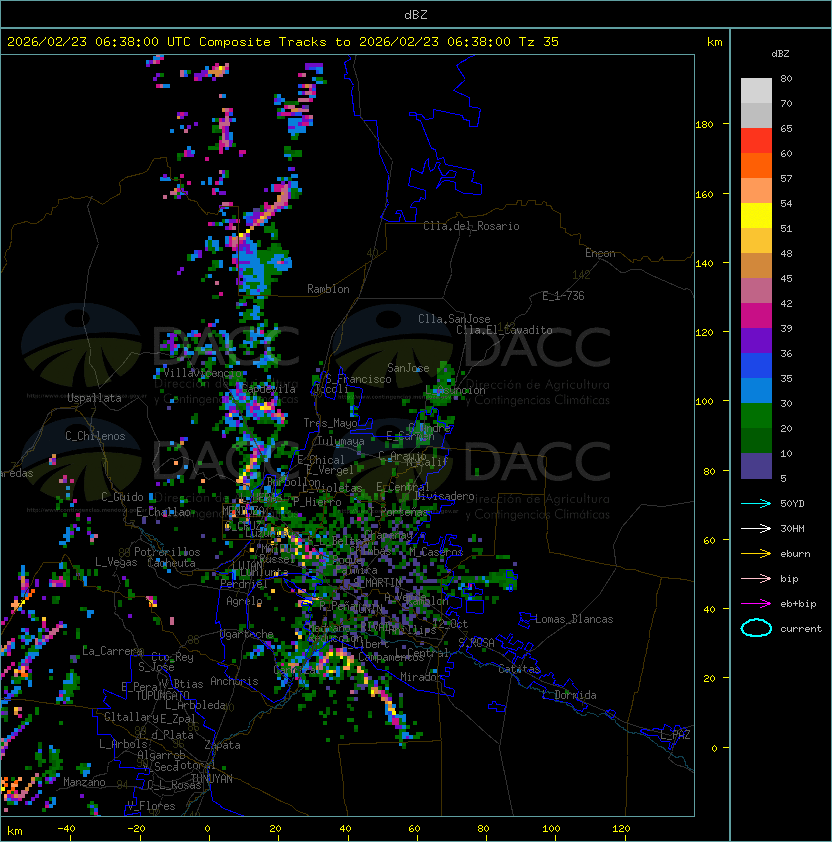Click the Agrelo map label
832x842 pixels.
point(244,601)
